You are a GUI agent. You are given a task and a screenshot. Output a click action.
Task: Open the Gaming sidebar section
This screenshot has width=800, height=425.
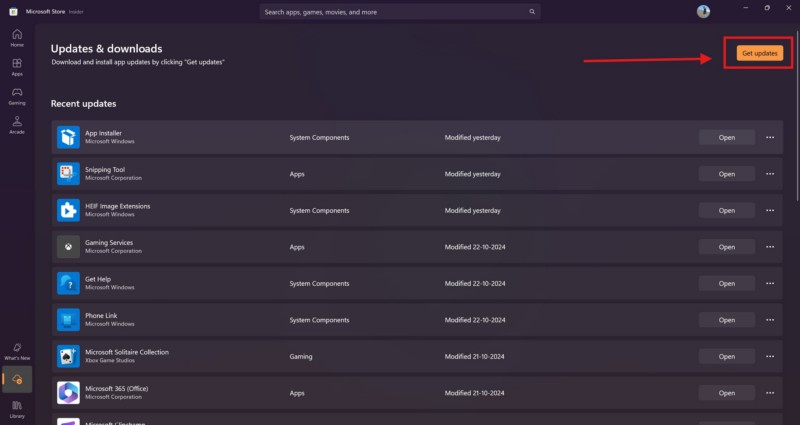click(x=17, y=96)
